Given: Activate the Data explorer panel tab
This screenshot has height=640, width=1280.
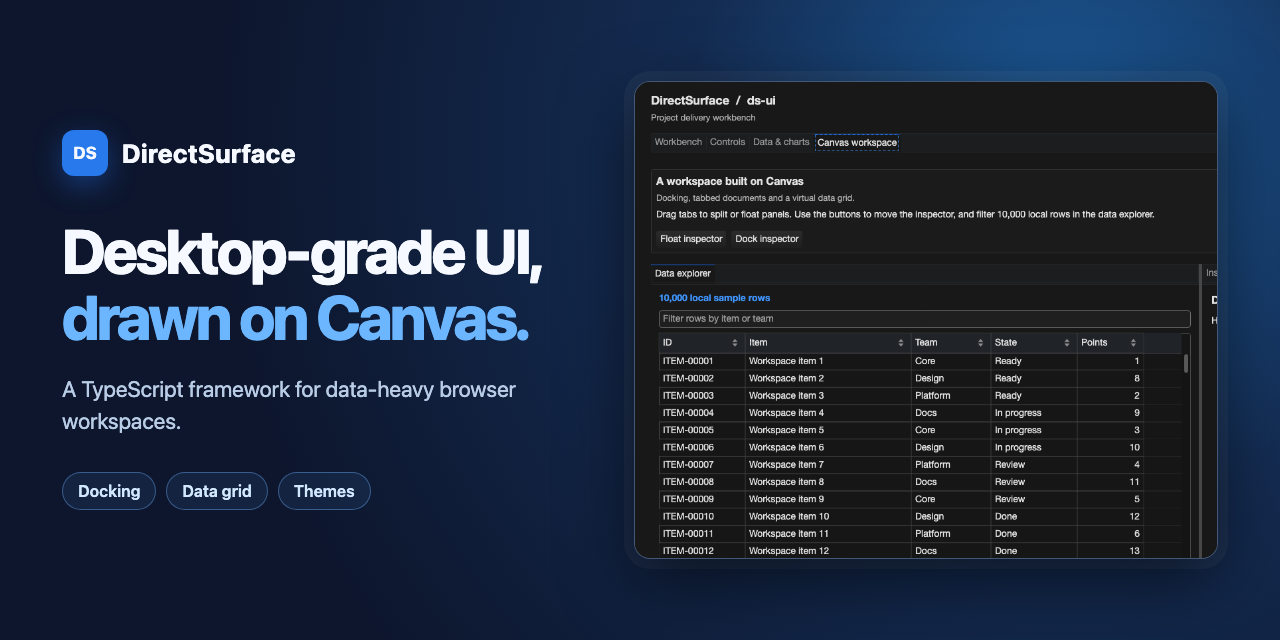Looking at the screenshot, I should click(683, 273).
